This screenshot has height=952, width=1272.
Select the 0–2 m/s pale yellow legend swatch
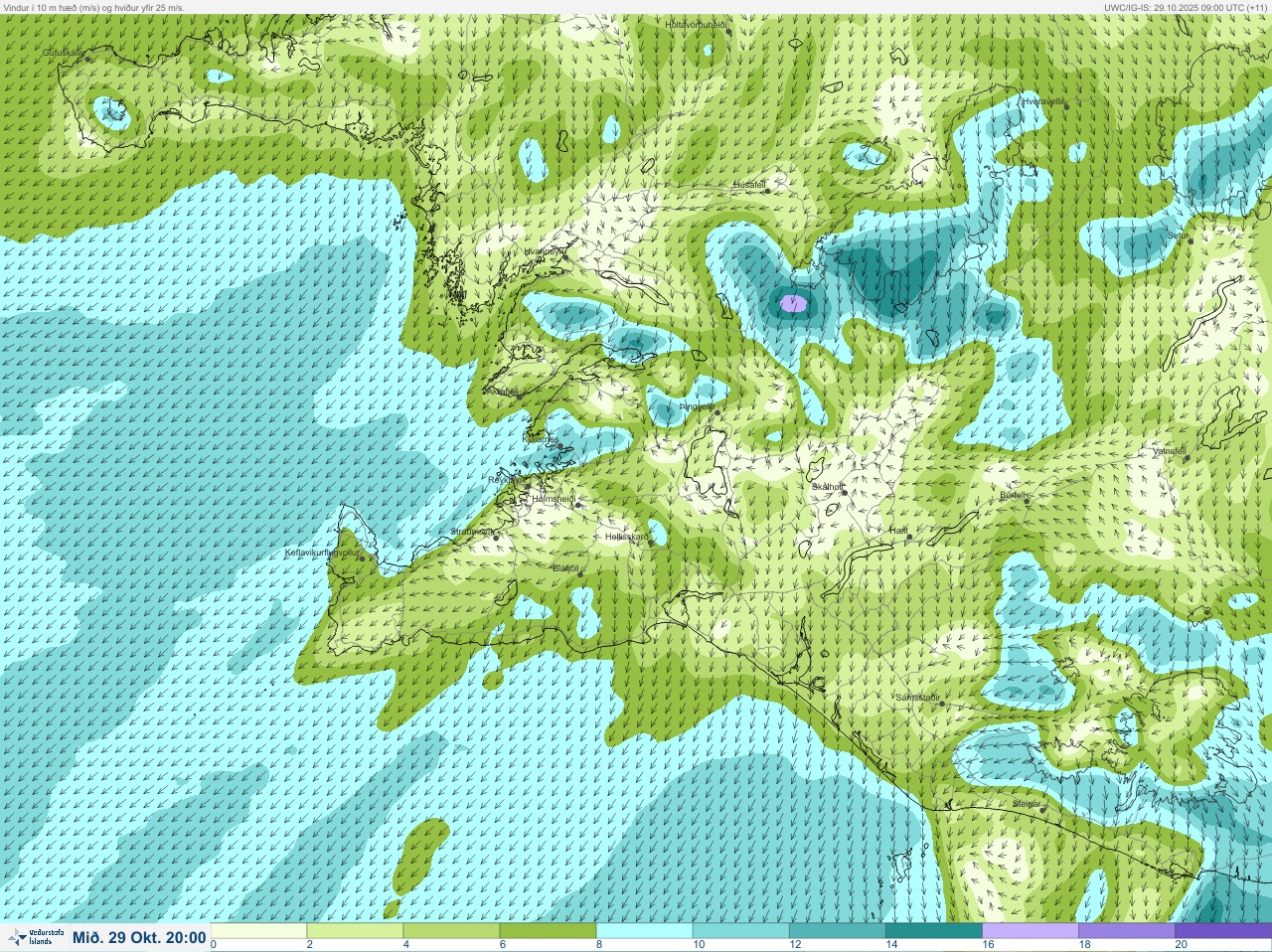(x=258, y=931)
